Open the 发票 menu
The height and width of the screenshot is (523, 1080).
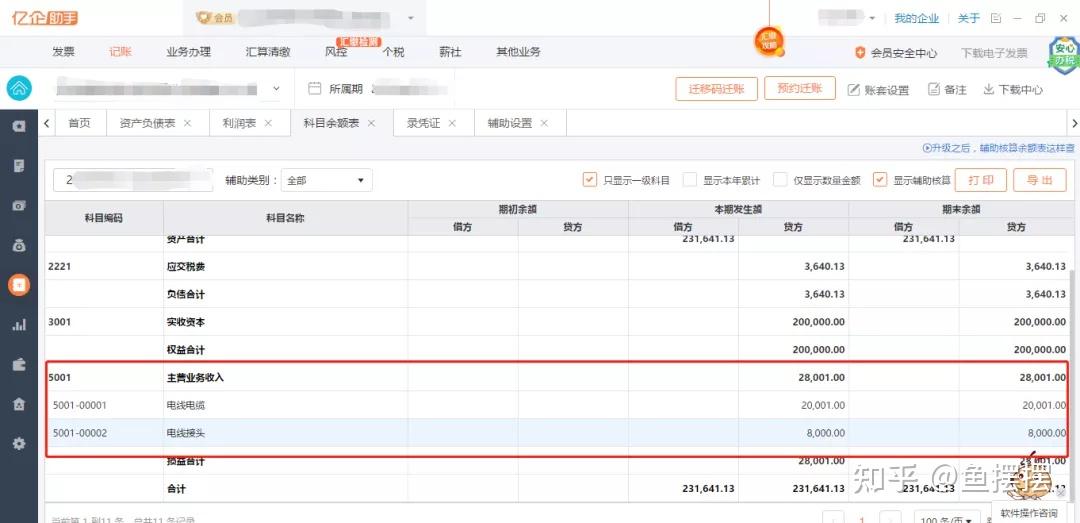pyautogui.click(x=64, y=52)
